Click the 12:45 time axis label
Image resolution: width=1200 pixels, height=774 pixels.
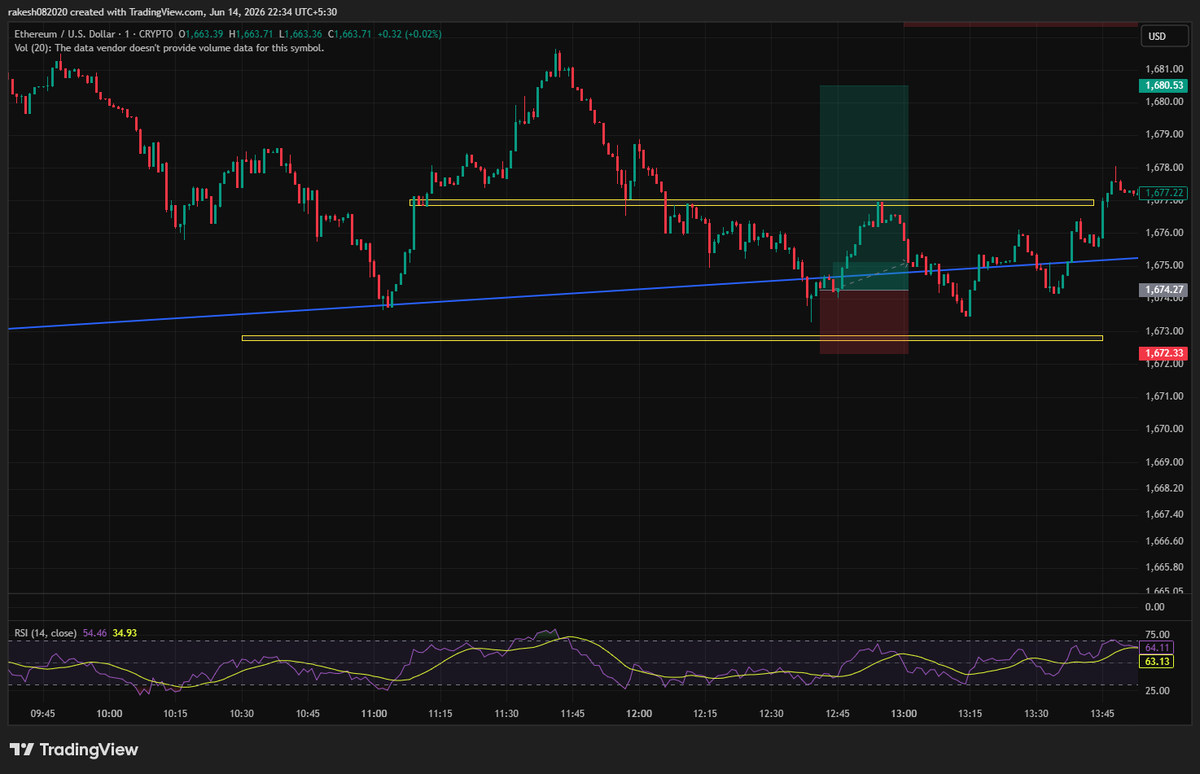(837, 714)
